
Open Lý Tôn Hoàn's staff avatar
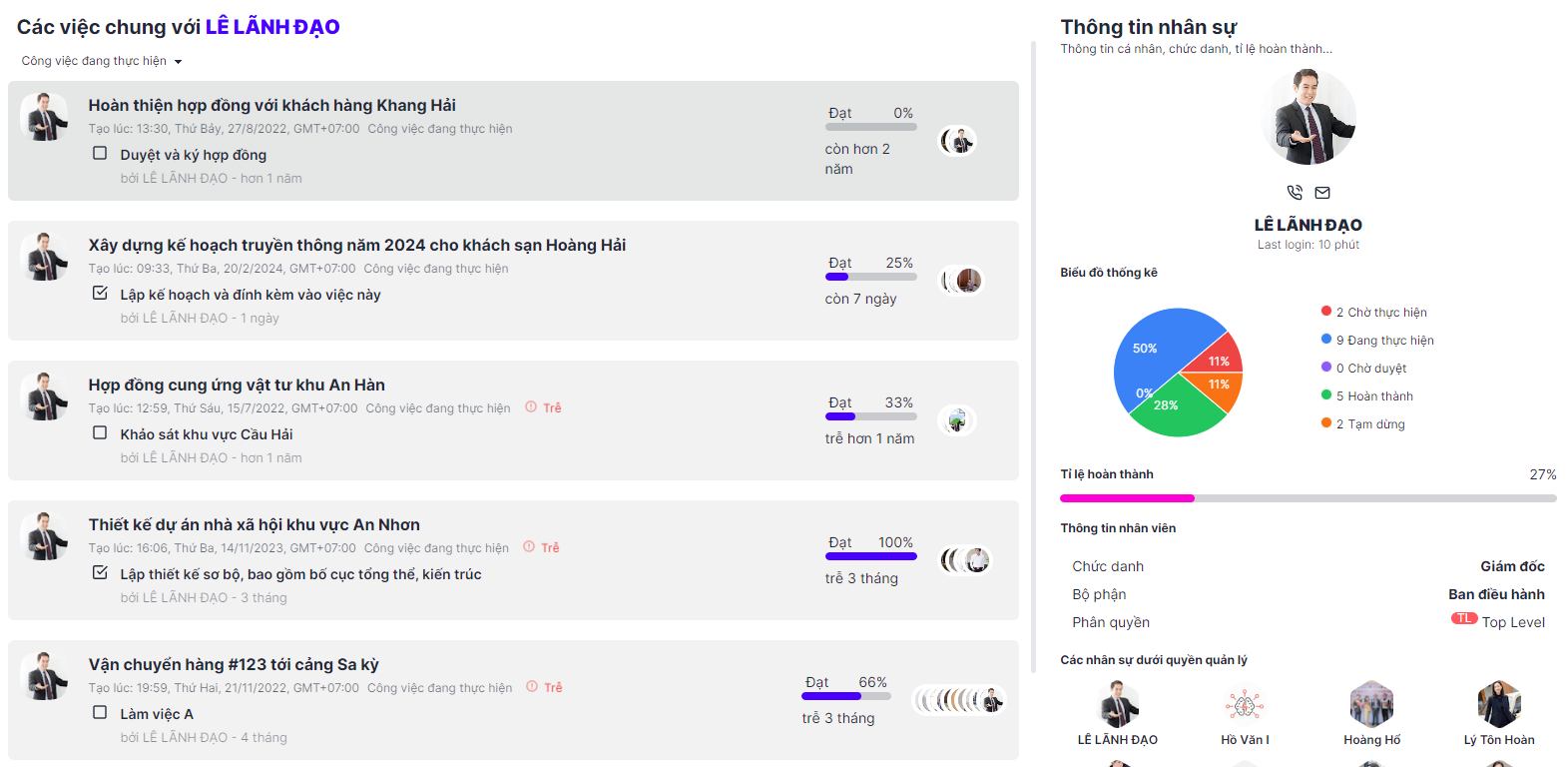coord(1499,704)
